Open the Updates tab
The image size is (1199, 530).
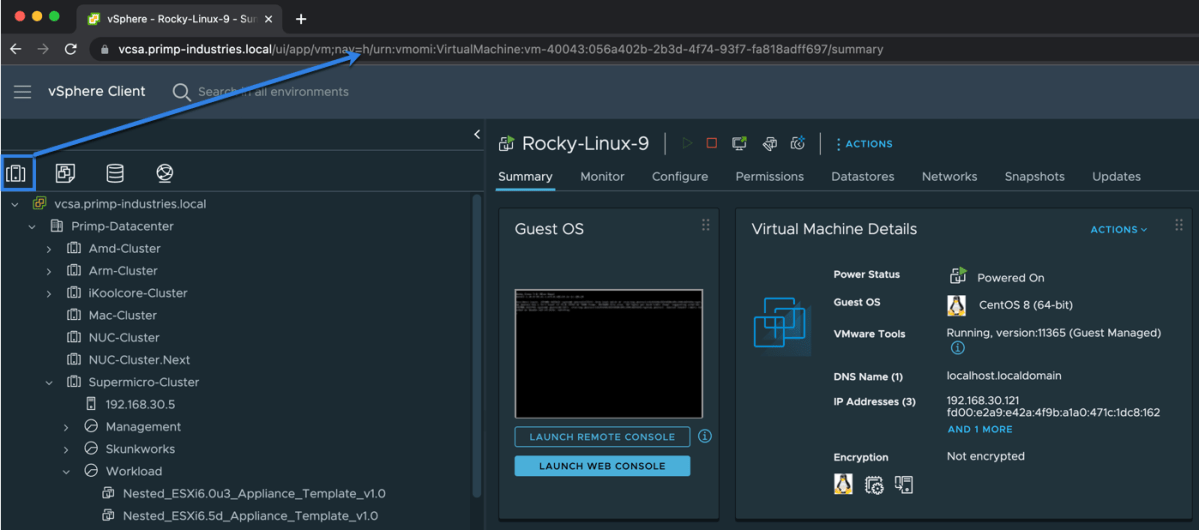(1116, 177)
